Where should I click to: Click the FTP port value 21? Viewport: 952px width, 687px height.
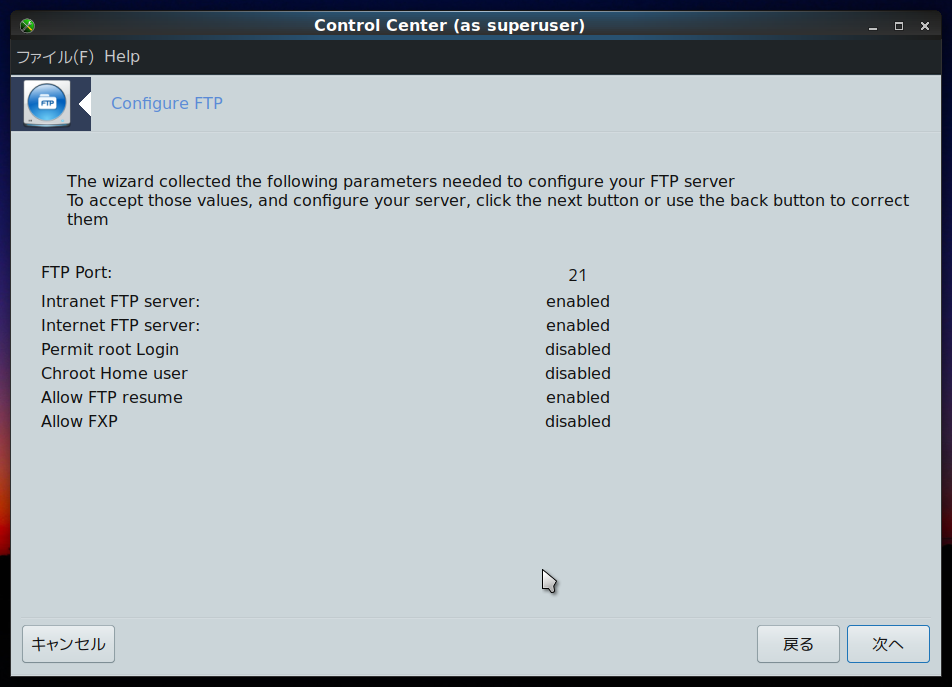pos(577,276)
